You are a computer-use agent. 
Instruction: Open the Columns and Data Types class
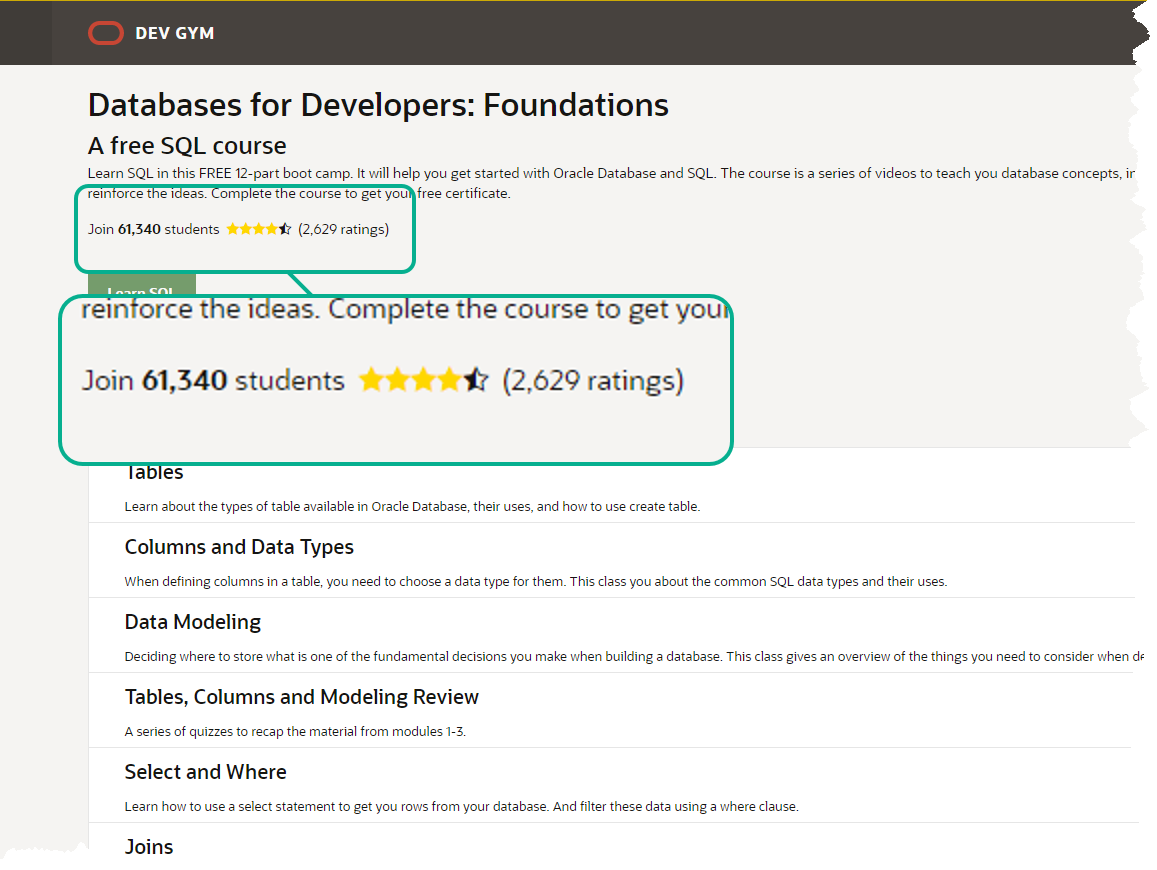pos(239,548)
